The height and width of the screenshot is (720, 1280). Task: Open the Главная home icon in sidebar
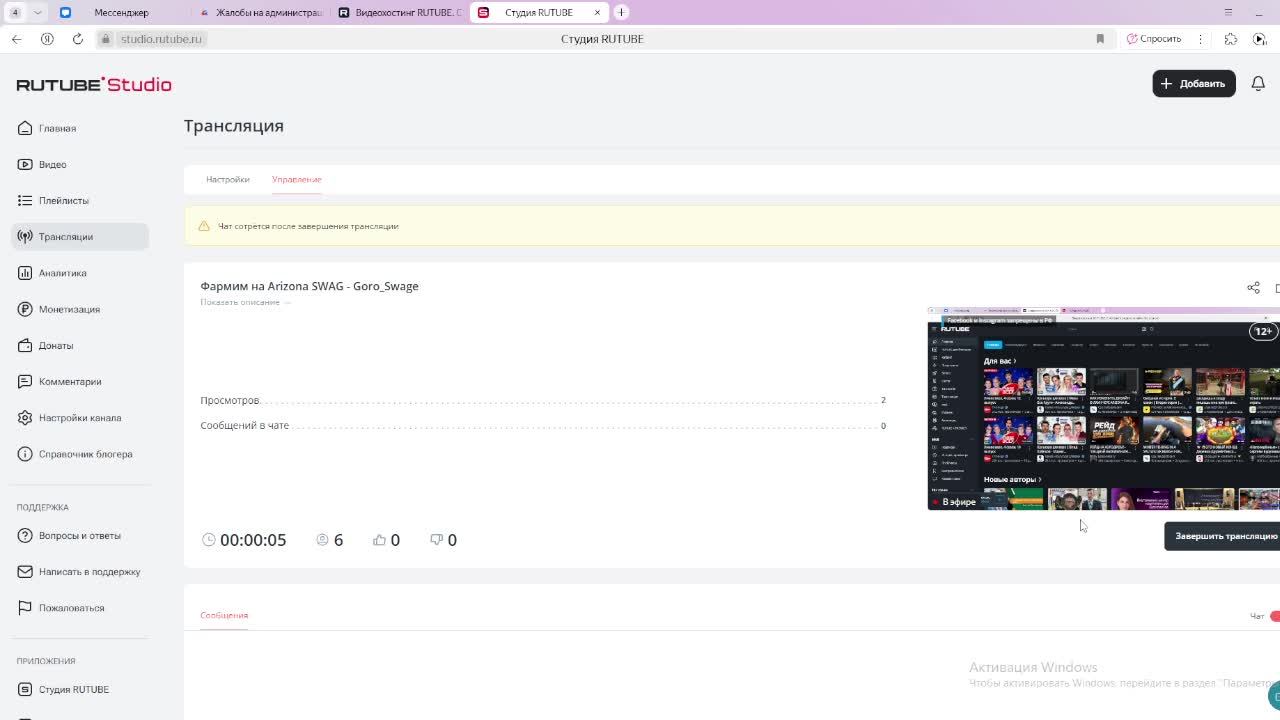point(25,128)
